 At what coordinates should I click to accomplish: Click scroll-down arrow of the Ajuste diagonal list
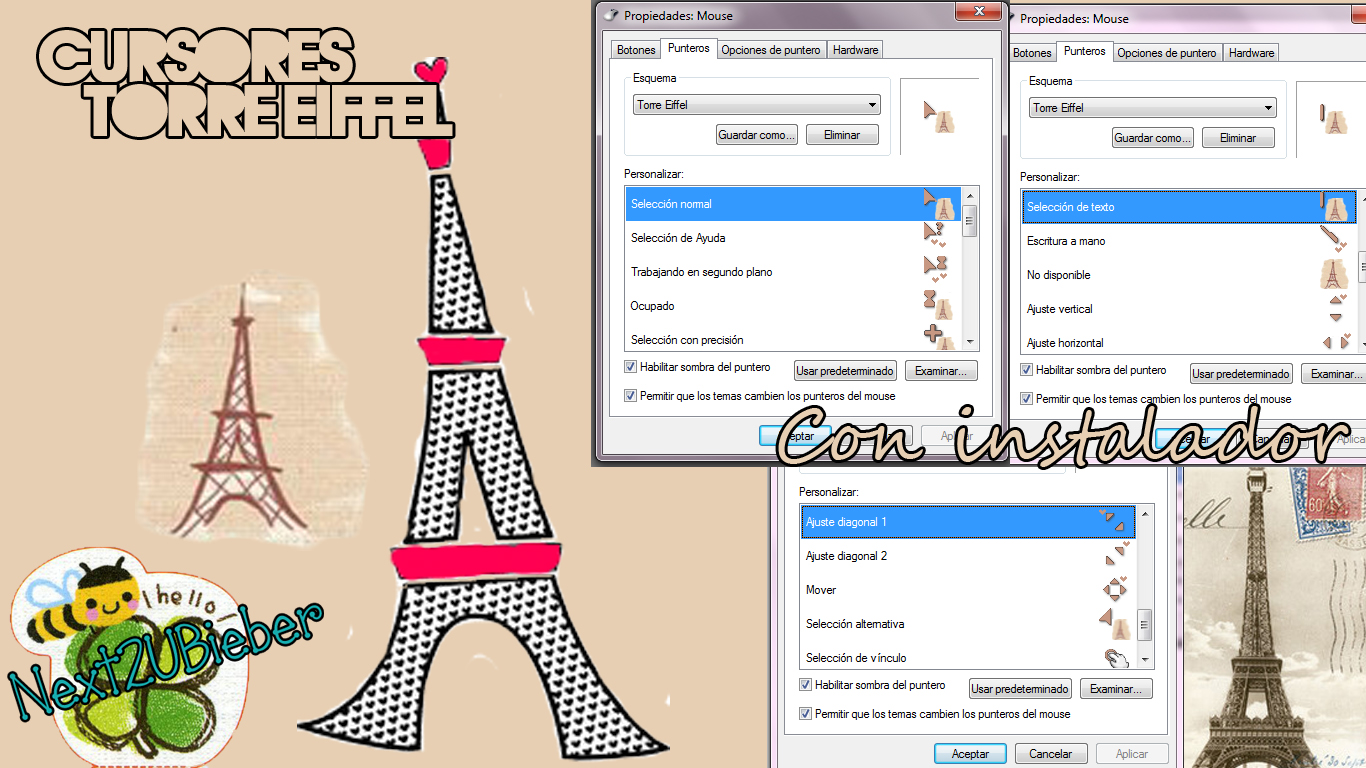pyautogui.click(x=1145, y=659)
